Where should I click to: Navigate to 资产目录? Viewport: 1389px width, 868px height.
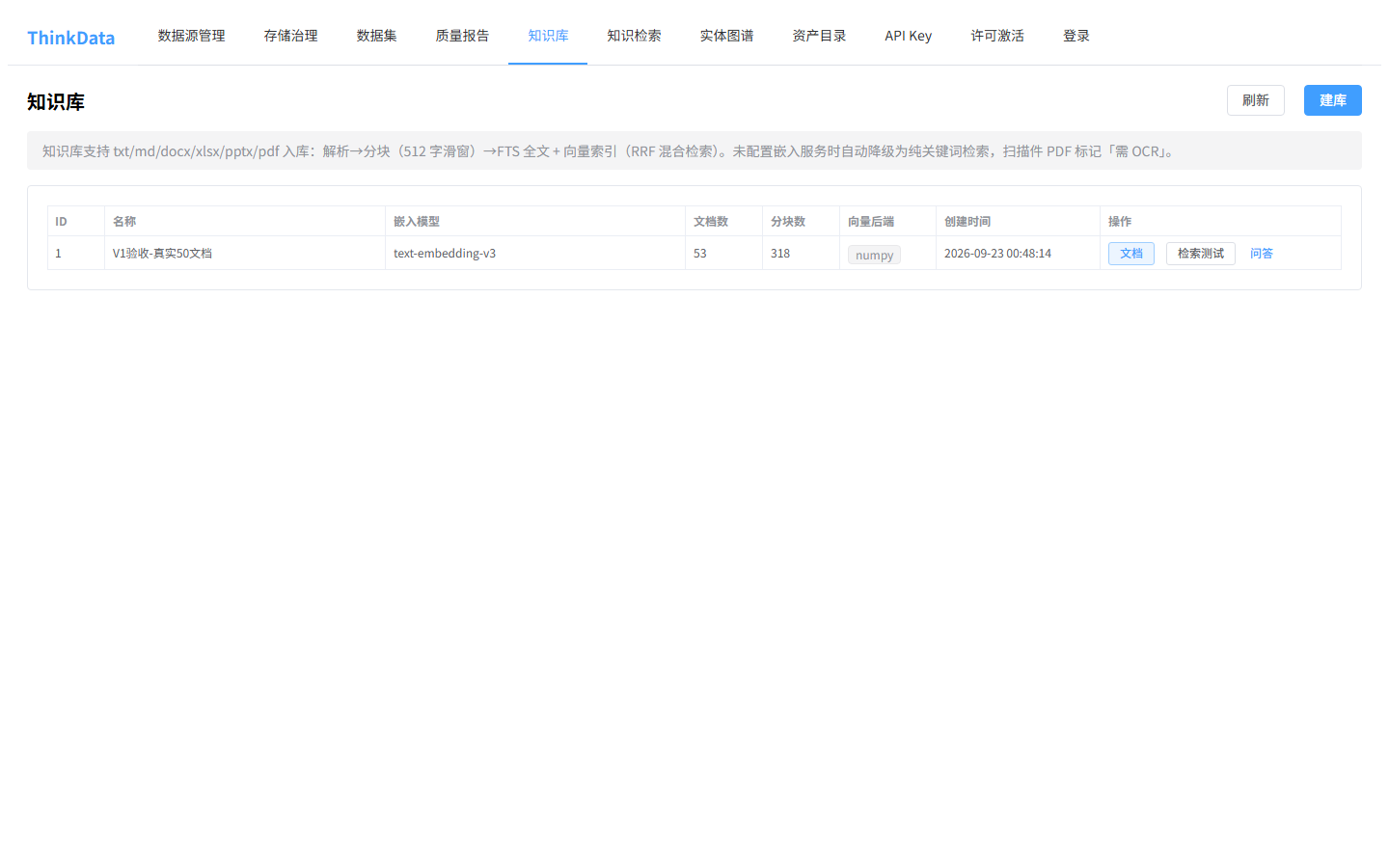coord(819,36)
